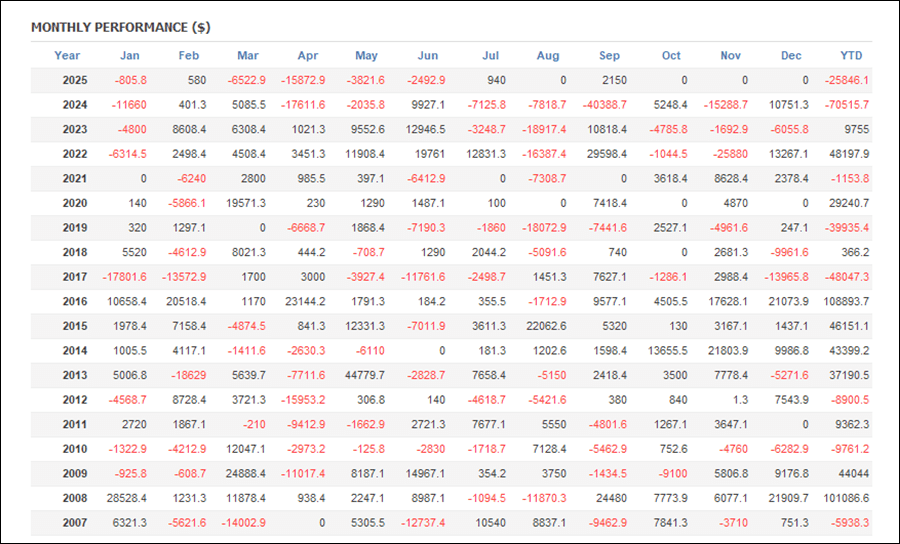
Task: Click the Year column header
Action: point(67,56)
